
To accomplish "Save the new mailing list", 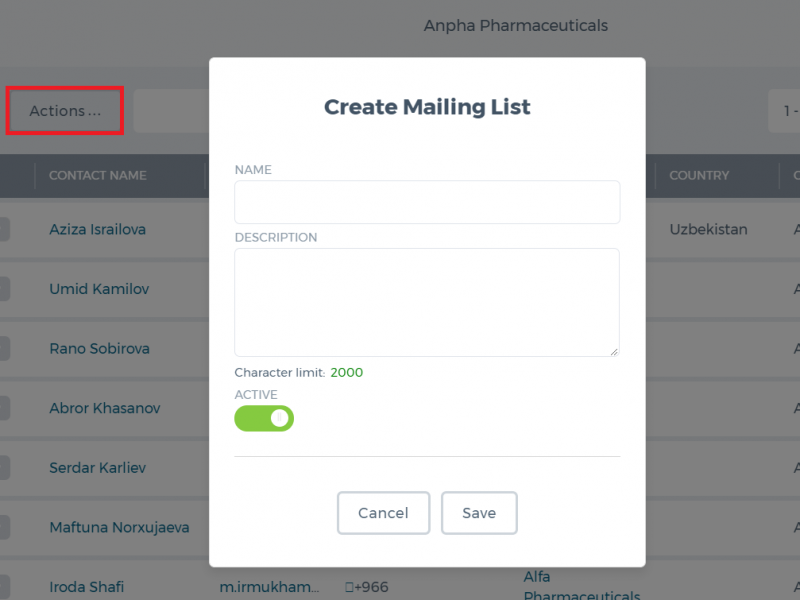I will coord(479,513).
